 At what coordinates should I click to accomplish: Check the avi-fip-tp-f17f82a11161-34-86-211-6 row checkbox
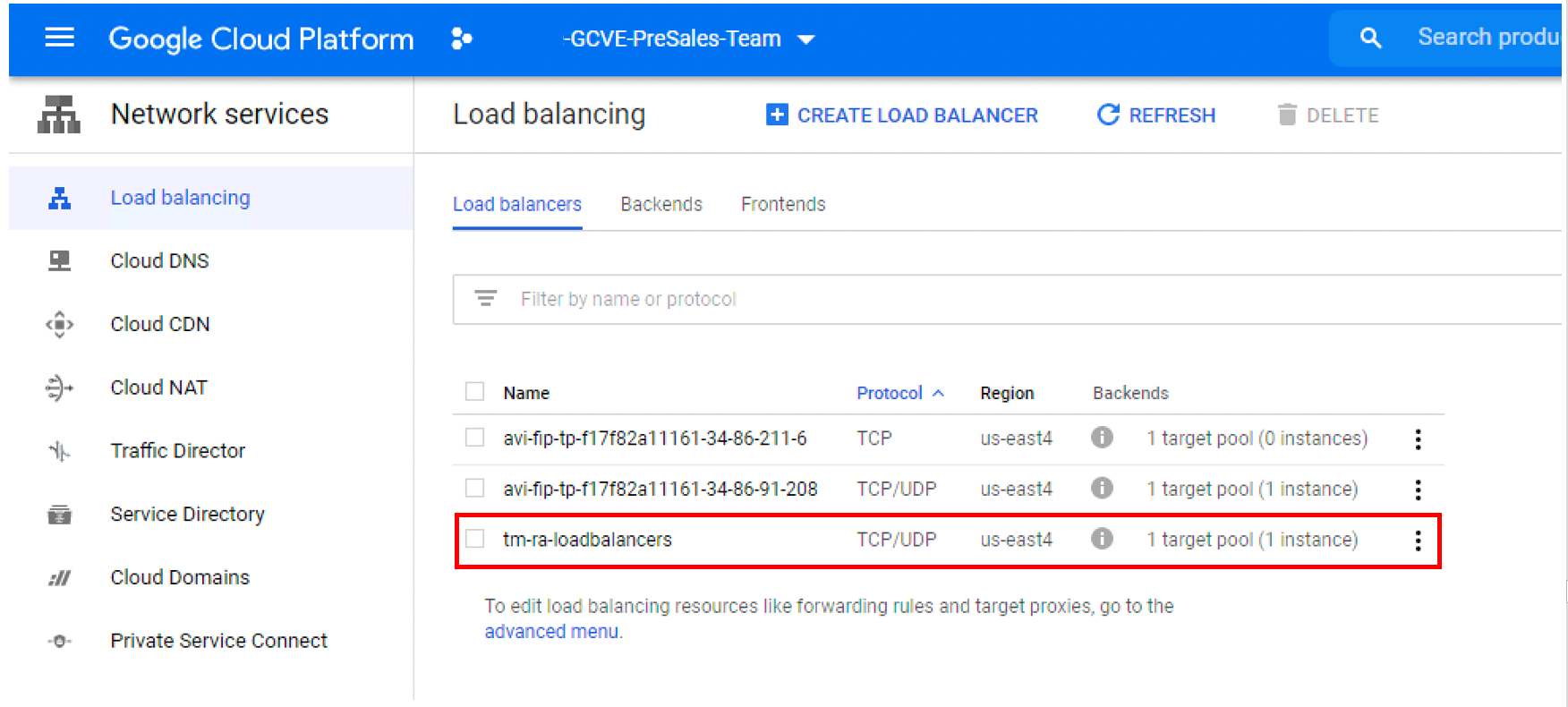pos(474,437)
